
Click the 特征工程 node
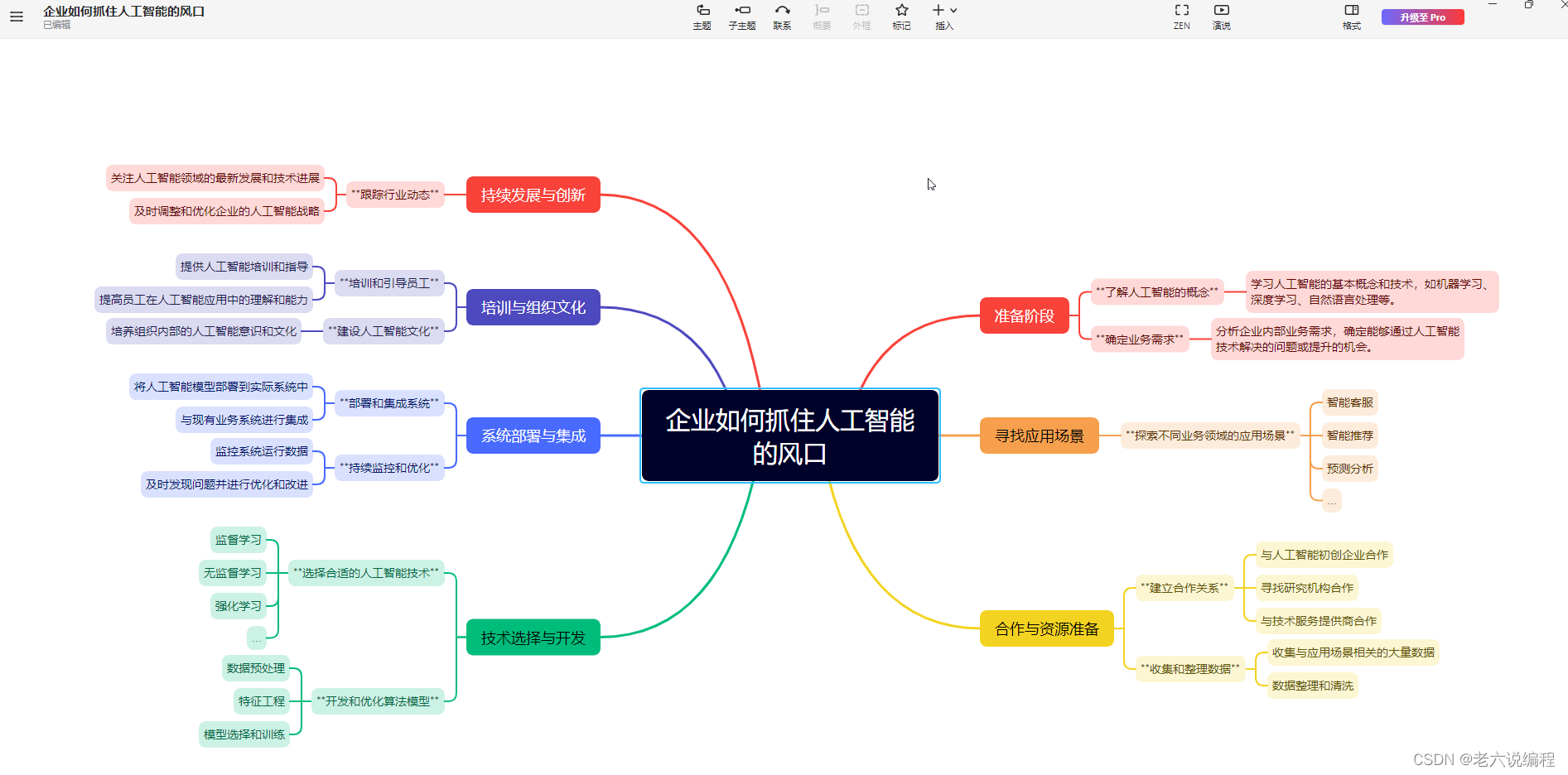[x=262, y=701]
